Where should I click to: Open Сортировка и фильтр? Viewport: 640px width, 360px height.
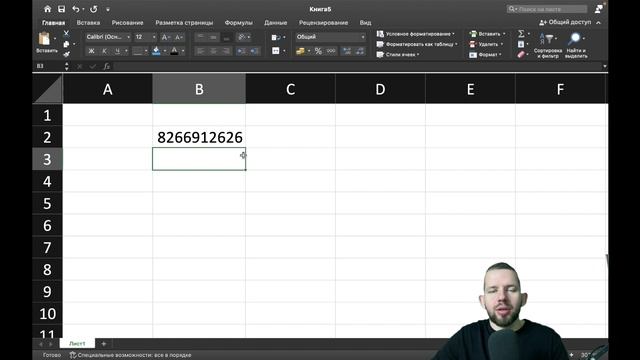pos(548,45)
